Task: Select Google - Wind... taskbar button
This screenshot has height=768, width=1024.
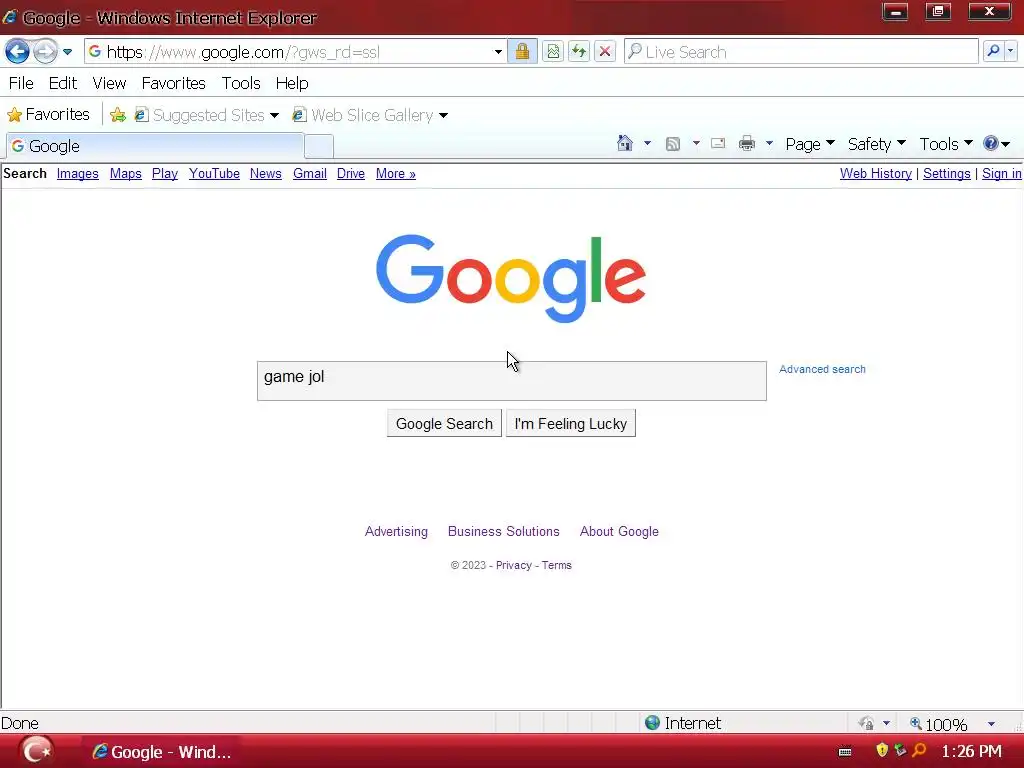Action: tap(161, 752)
